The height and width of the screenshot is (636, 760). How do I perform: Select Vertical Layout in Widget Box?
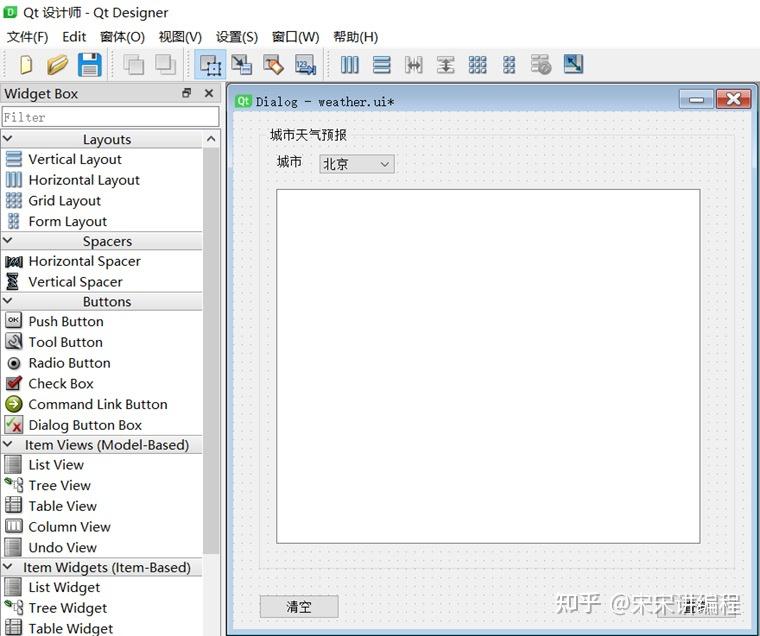pos(102,159)
